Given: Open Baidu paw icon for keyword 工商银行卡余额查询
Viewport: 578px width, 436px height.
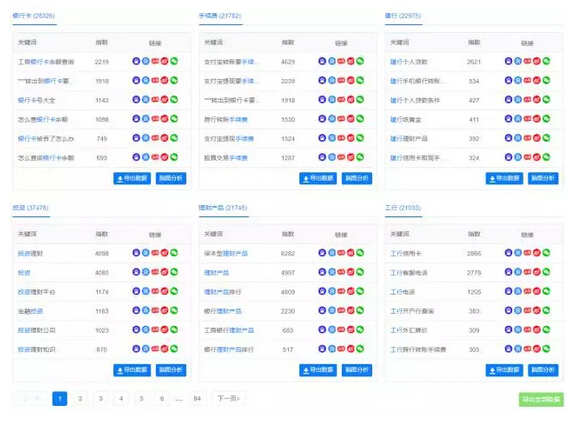Looking at the screenshot, I should [136, 61].
